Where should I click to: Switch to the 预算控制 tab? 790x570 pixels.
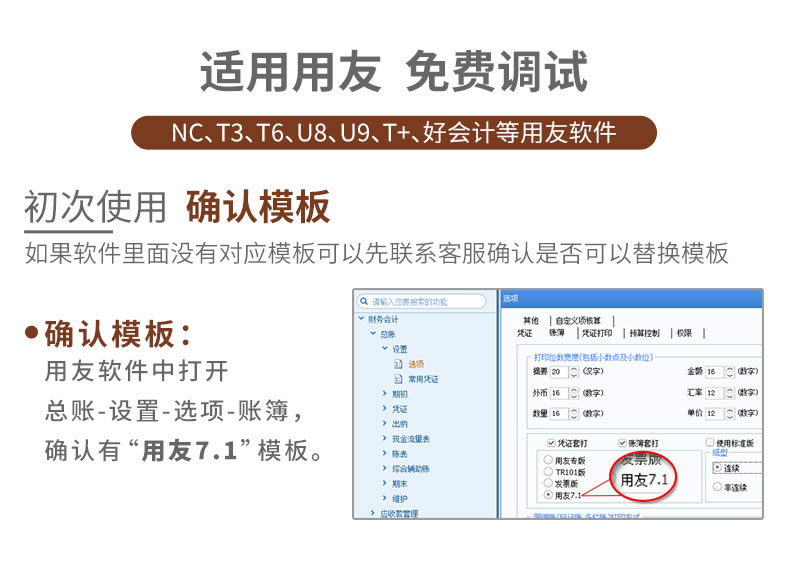[644, 333]
